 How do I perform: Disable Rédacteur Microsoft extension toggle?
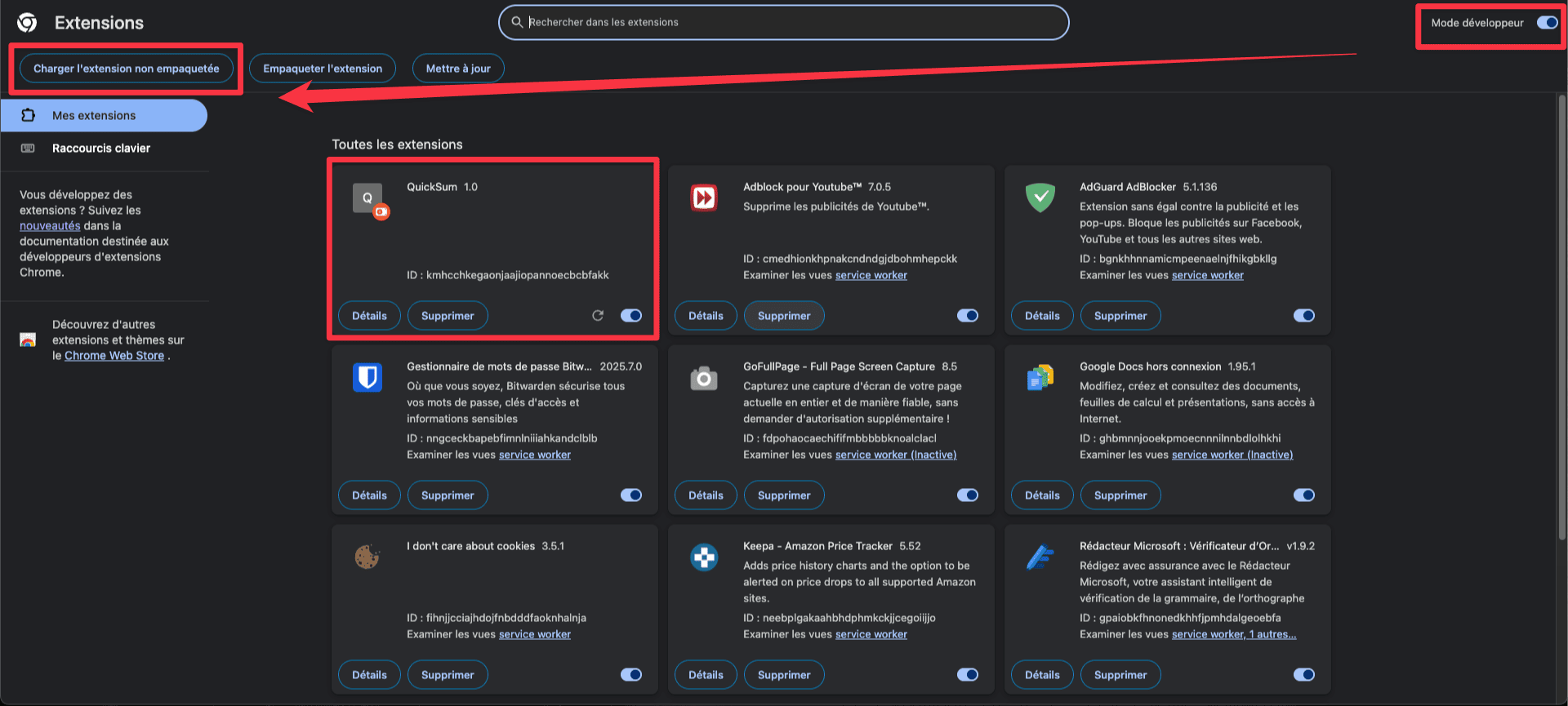pyautogui.click(x=1304, y=675)
